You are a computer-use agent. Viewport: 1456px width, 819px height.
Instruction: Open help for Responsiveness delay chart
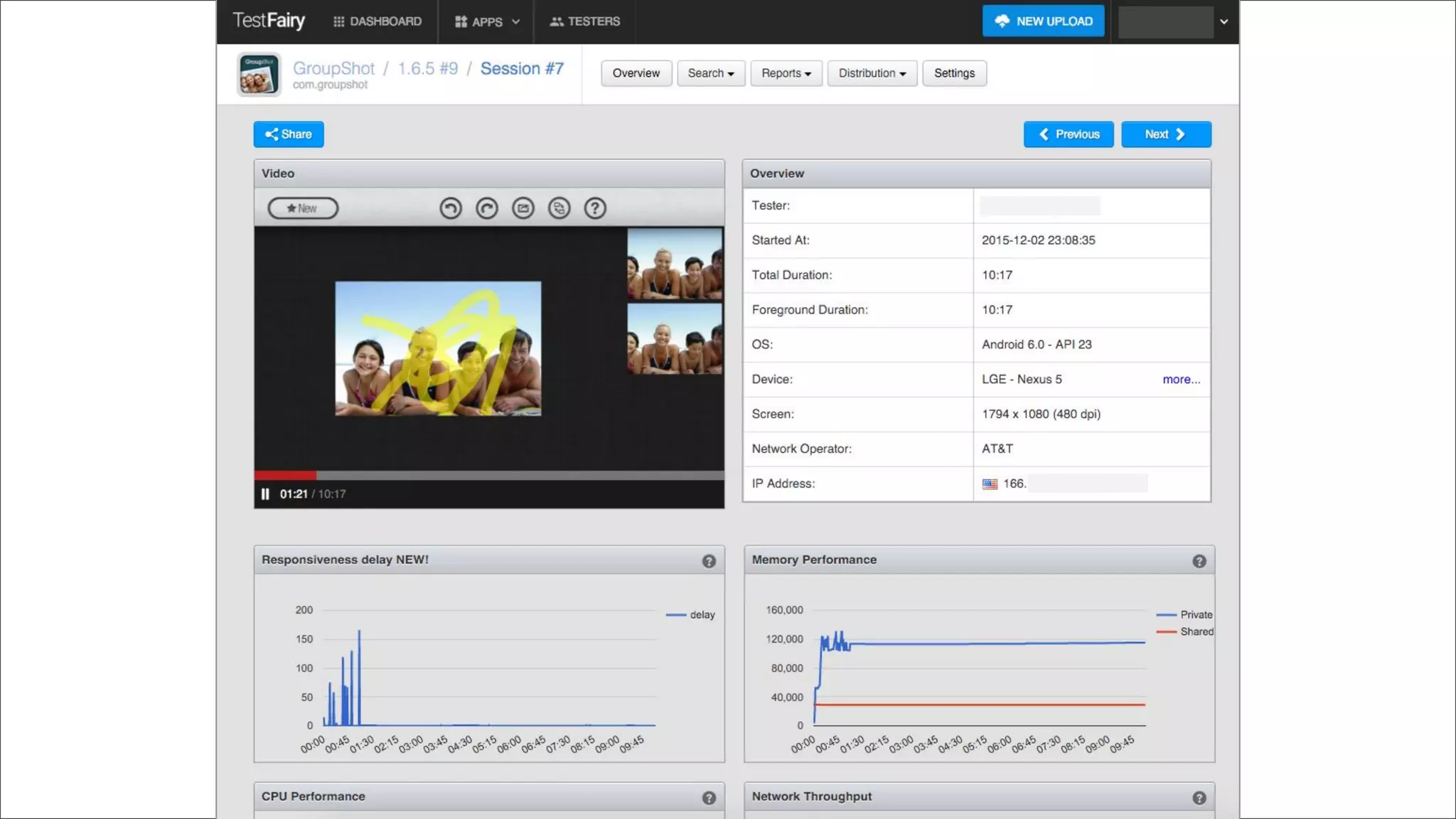[x=709, y=561]
